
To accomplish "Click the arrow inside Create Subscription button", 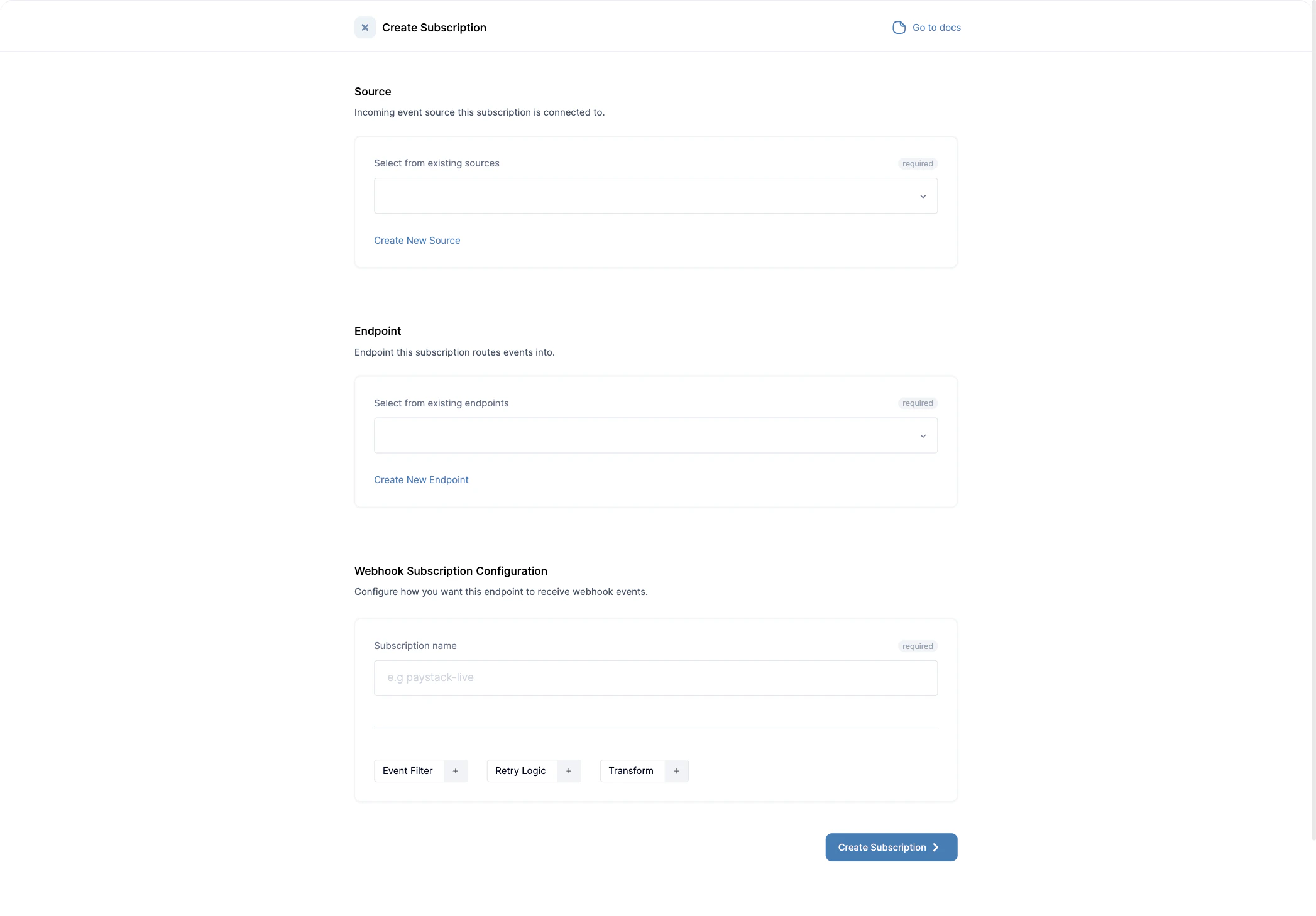I will pyautogui.click(x=935, y=847).
